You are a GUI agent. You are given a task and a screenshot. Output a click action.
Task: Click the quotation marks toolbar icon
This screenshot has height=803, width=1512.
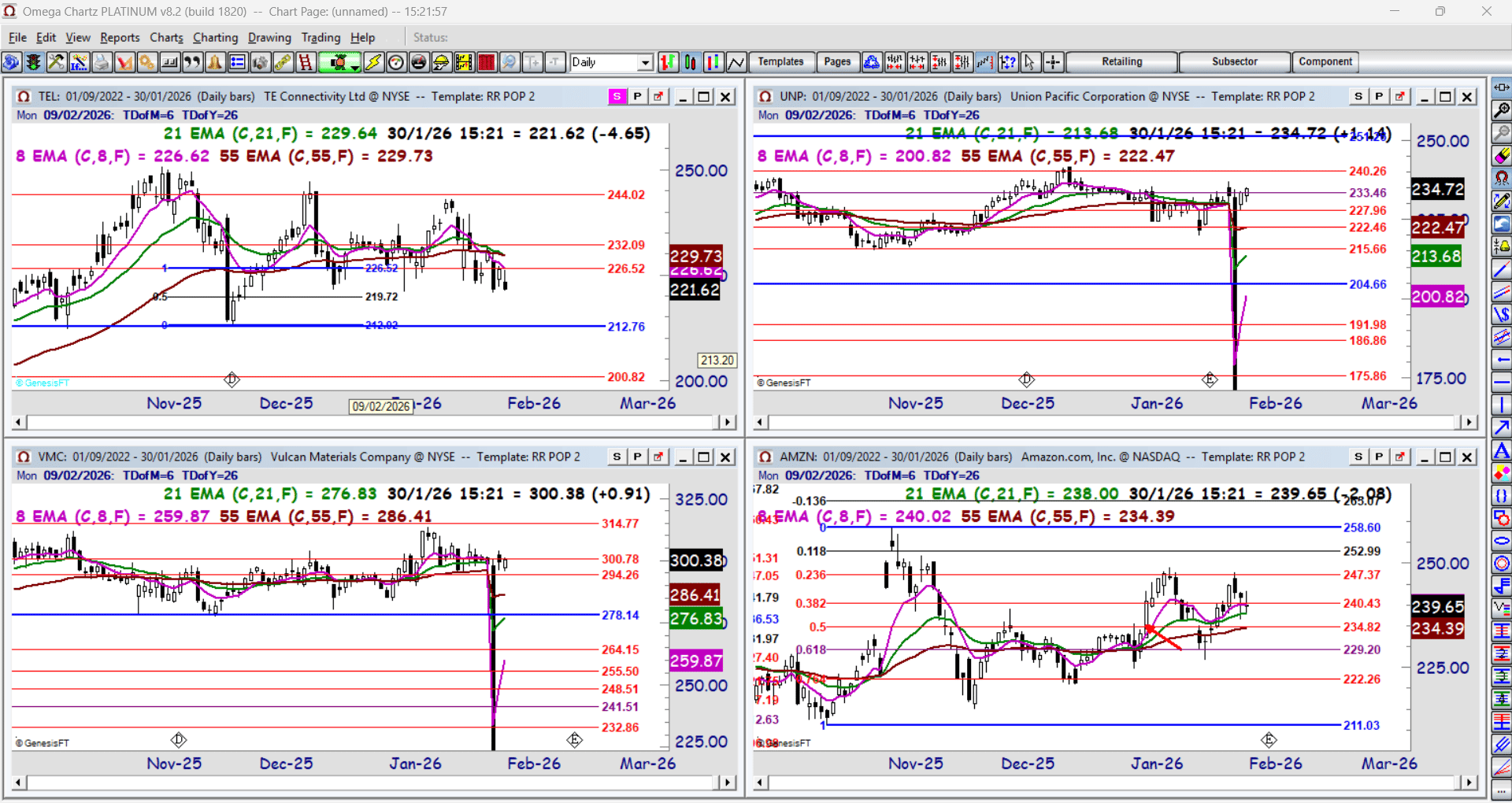pyautogui.click(x=192, y=62)
